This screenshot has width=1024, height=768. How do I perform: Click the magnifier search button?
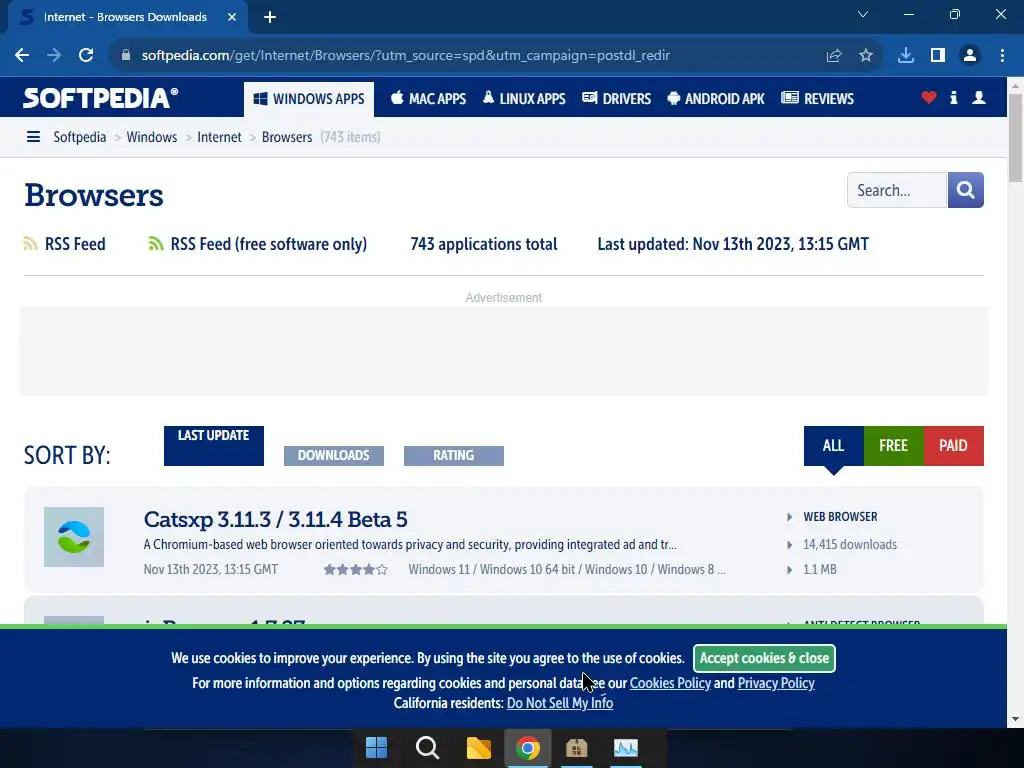[x=966, y=190]
